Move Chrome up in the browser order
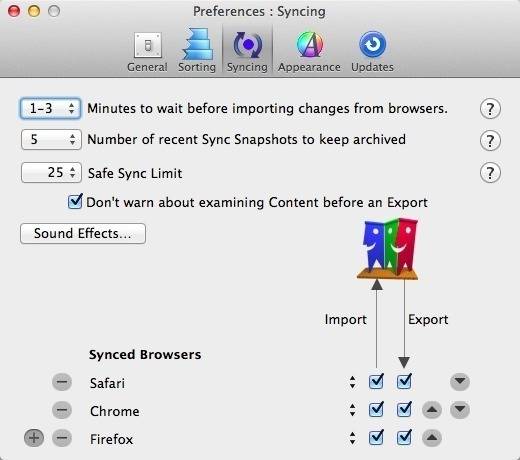 point(432,410)
